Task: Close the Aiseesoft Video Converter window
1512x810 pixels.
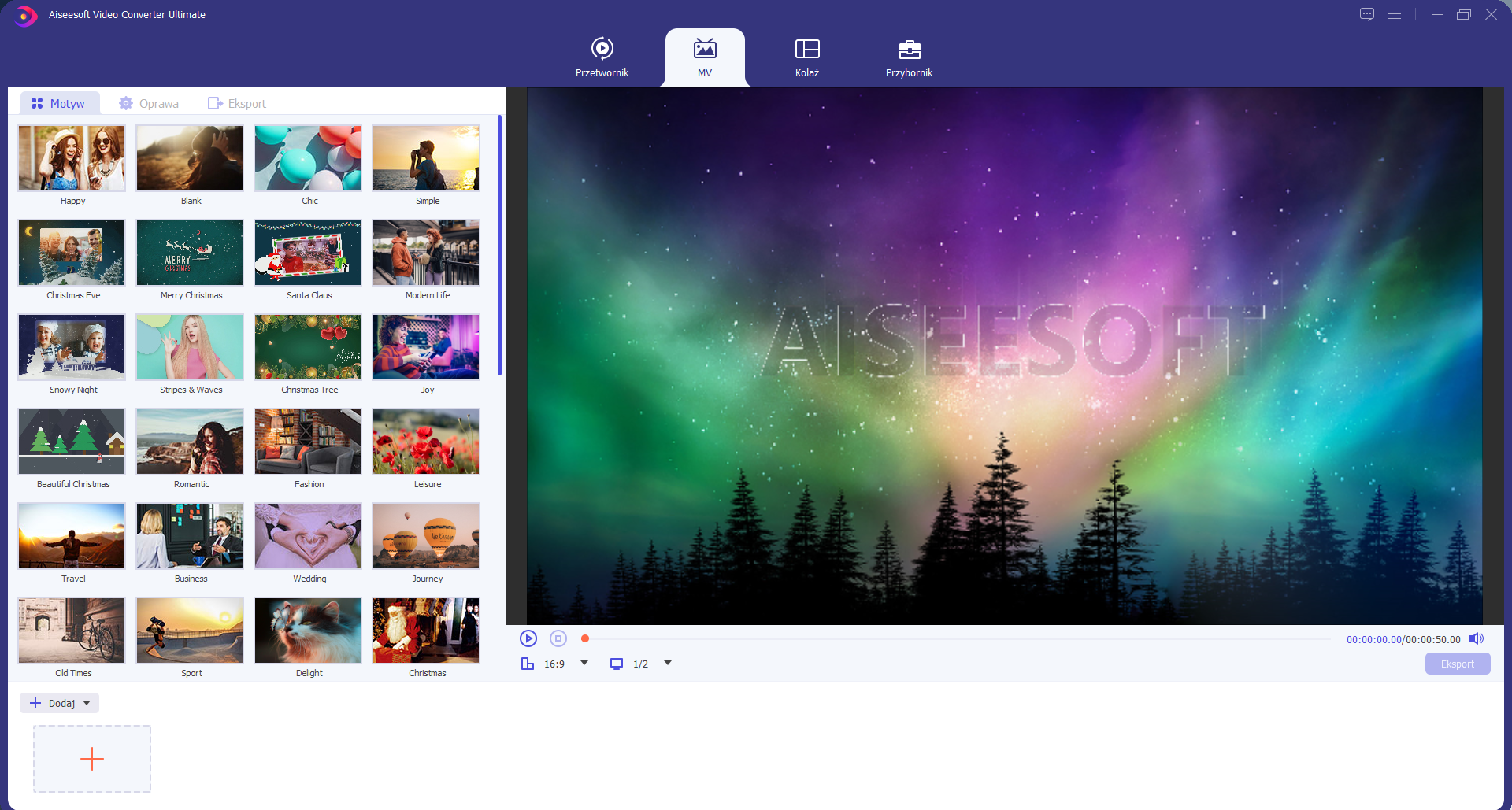Action: point(1492,14)
